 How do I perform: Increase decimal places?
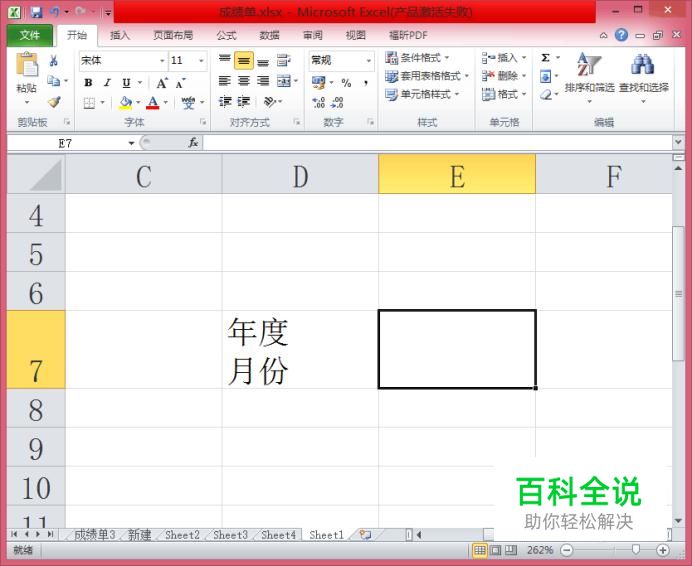(319, 103)
